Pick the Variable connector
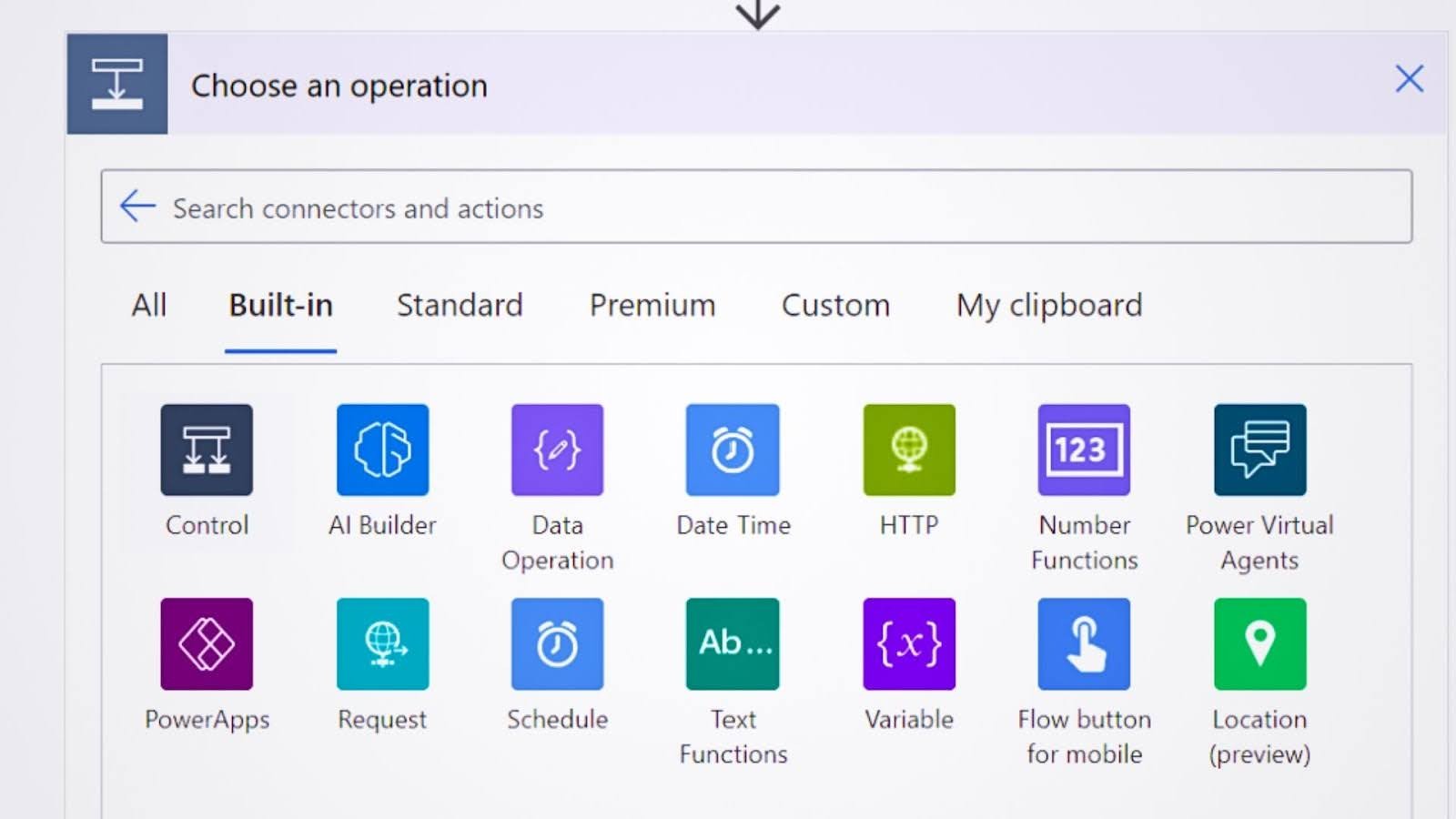This screenshot has width=1456, height=819. [x=909, y=644]
